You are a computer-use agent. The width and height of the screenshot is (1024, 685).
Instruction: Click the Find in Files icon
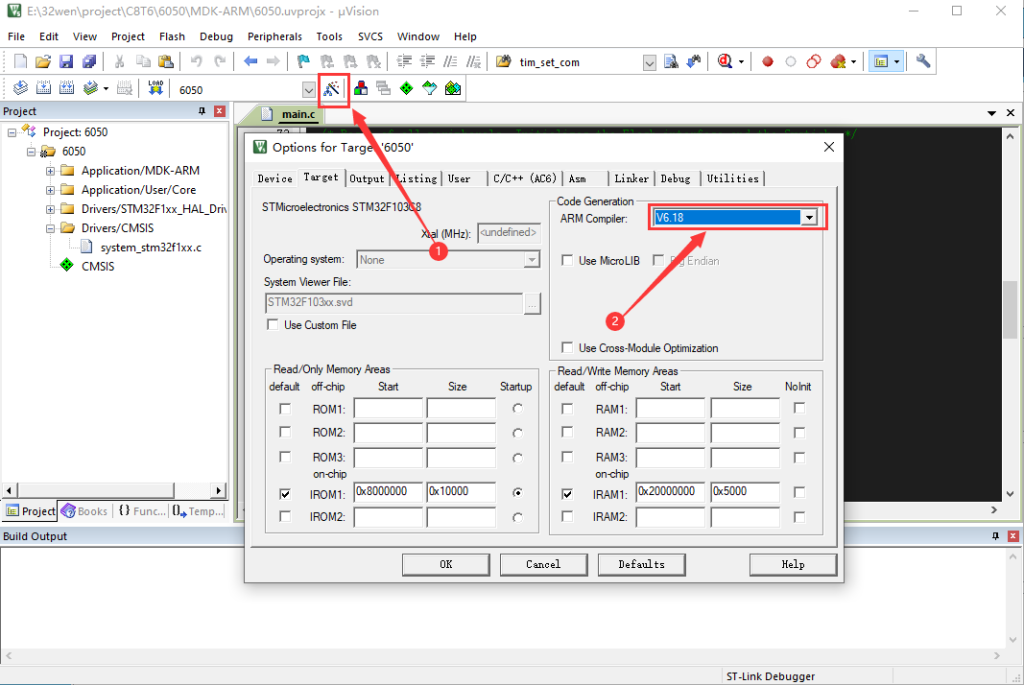tap(504, 61)
